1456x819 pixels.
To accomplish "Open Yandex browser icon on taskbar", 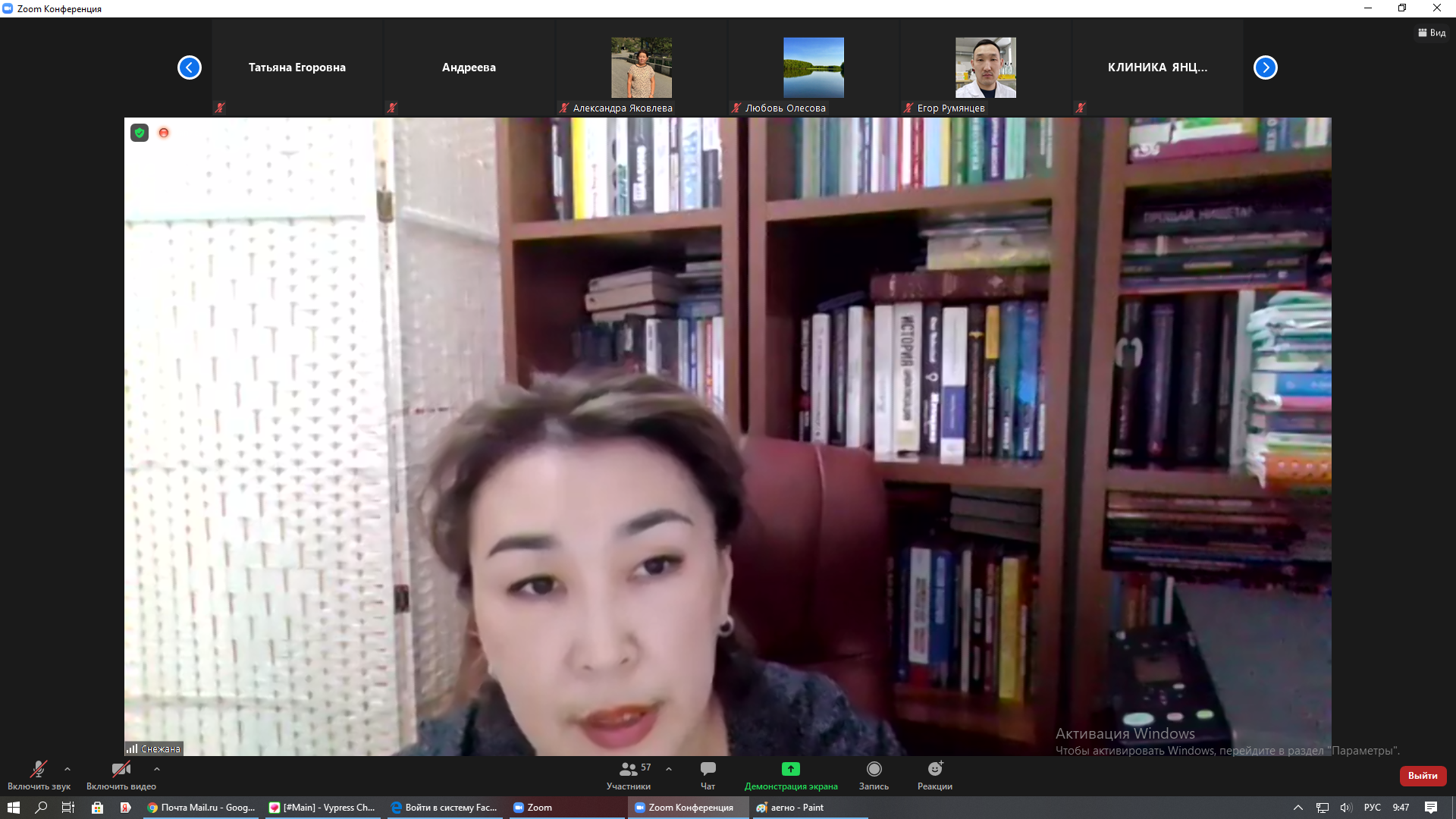I will pos(126,808).
